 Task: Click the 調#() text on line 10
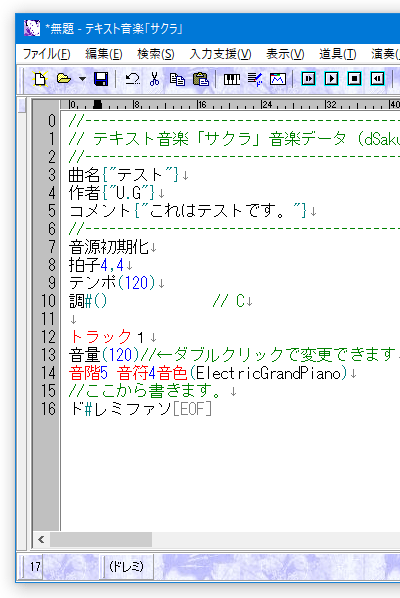[88, 301]
